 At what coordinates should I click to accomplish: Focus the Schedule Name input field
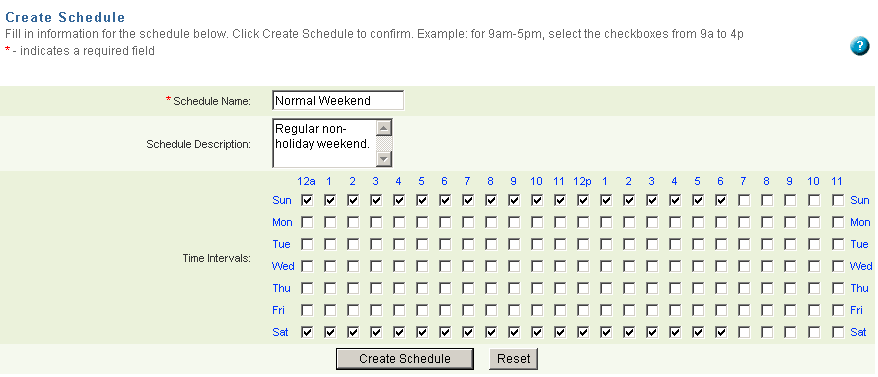(x=338, y=101)
